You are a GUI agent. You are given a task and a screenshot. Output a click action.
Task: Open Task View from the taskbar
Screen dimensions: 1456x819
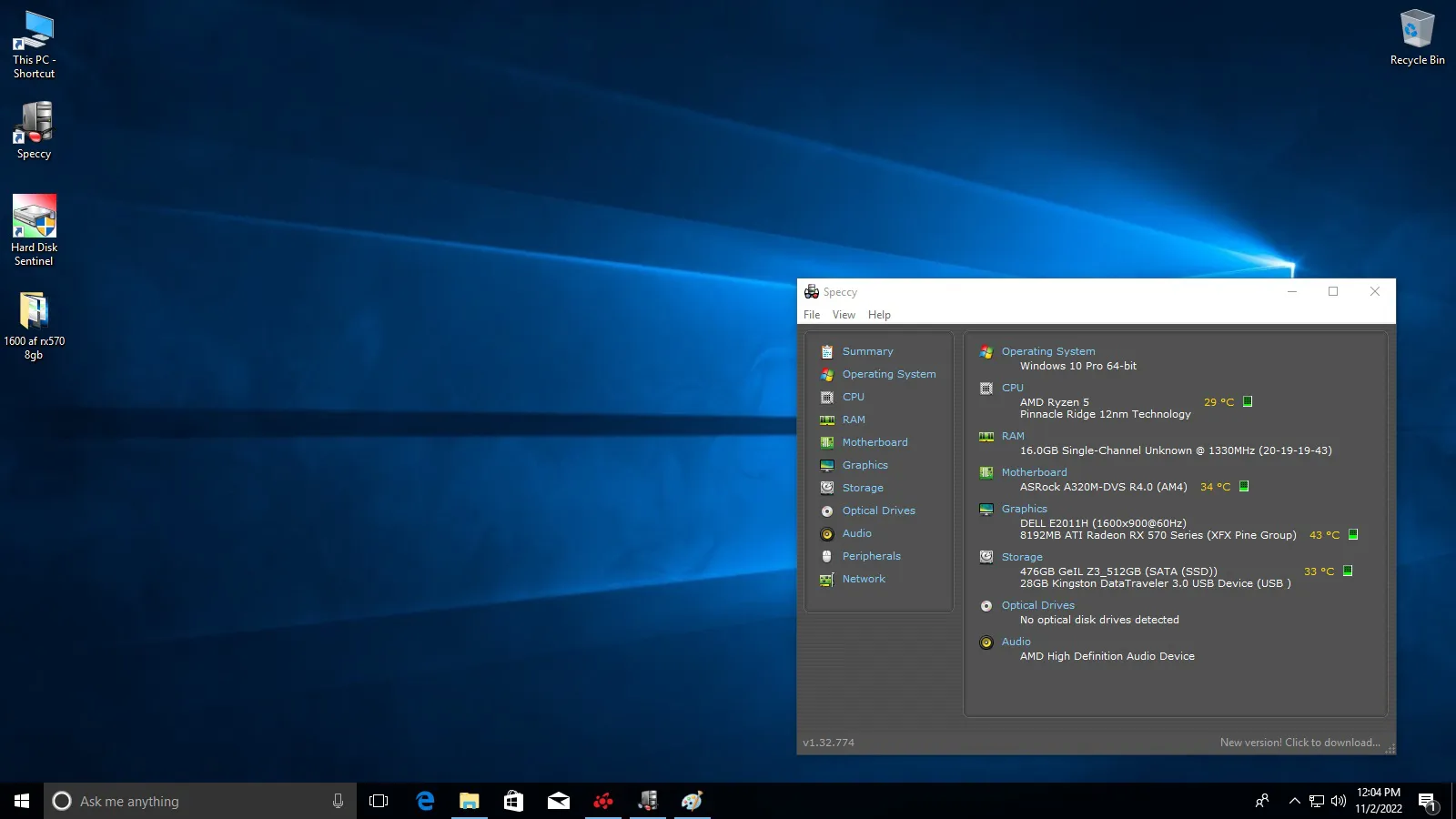click(379, 801)
